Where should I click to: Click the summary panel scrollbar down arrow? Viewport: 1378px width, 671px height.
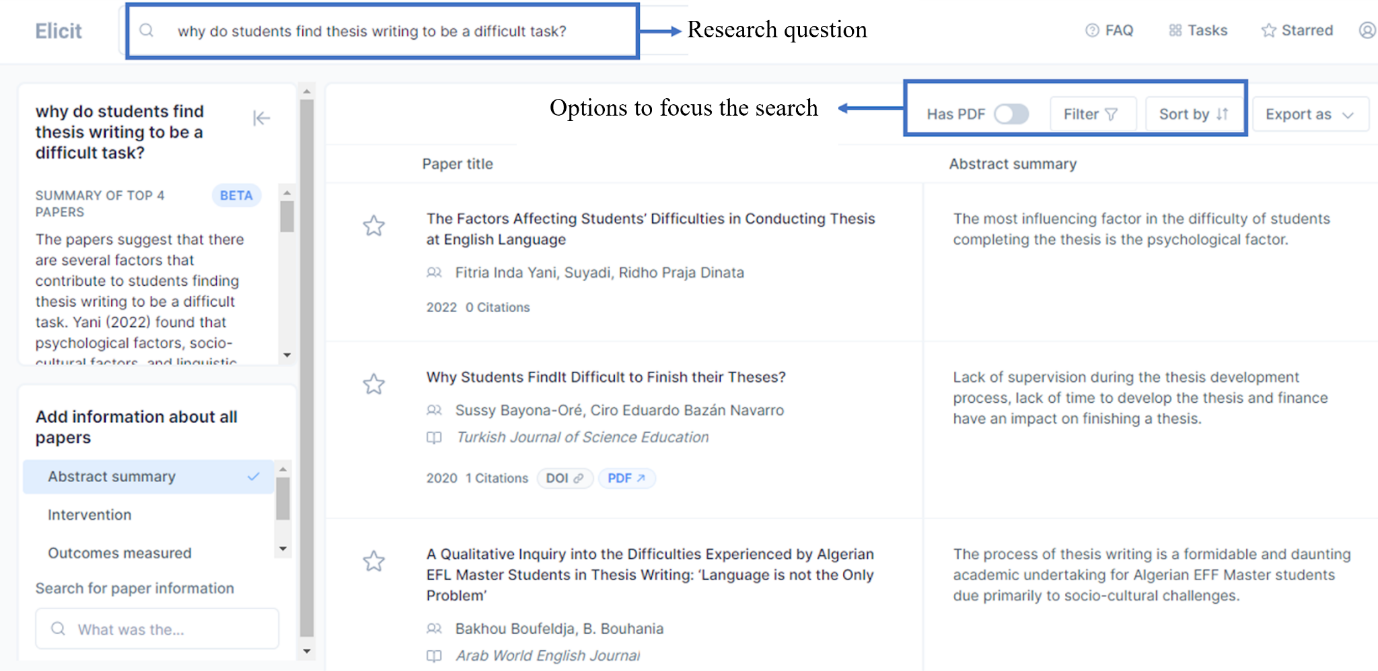[287, 355]
